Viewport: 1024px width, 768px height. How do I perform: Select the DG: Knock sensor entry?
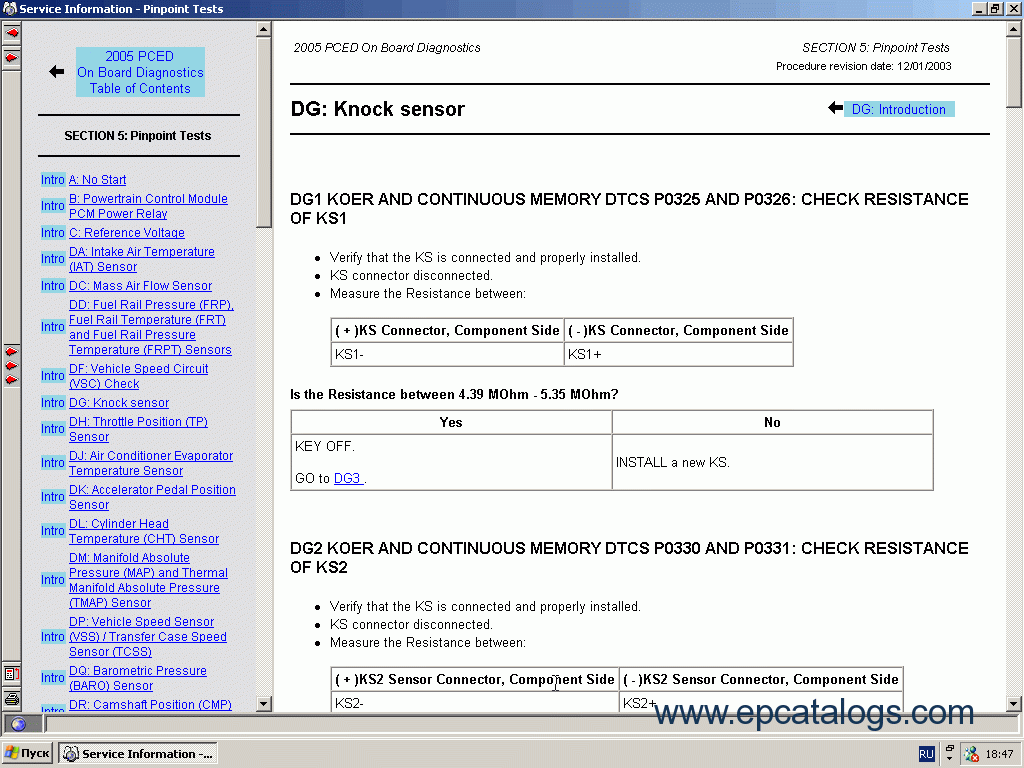click(119, 403)
